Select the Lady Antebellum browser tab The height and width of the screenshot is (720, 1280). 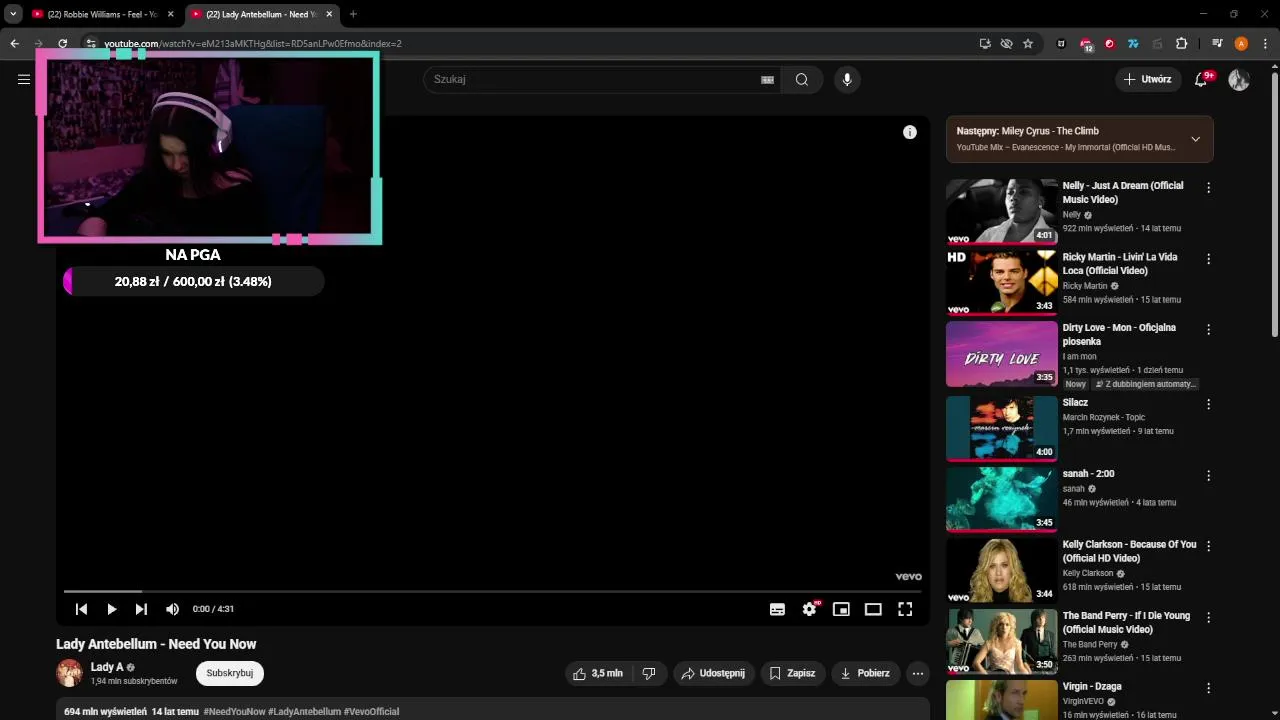click(x=262, y=14)
